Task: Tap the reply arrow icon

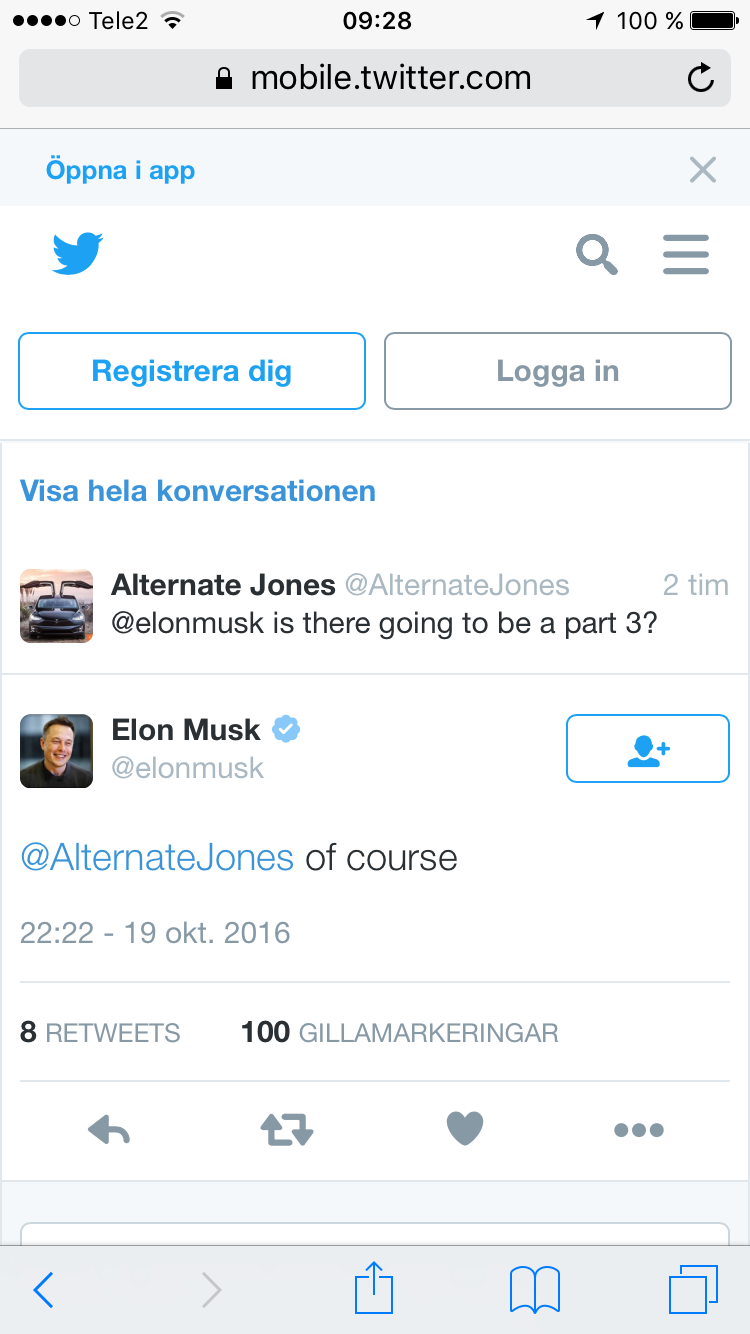Action: 109,1130
